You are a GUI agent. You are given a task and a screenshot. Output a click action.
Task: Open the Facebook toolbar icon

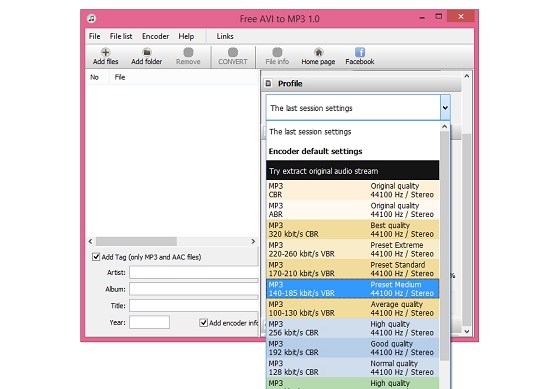360,52
